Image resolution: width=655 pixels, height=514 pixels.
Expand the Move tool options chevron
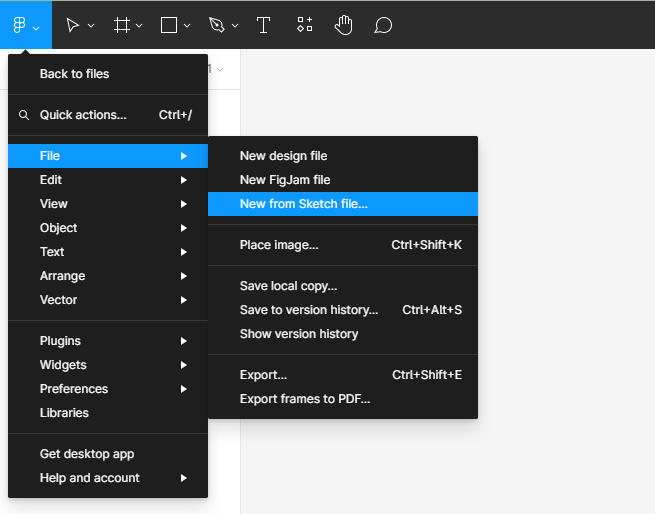pos(91,25)
